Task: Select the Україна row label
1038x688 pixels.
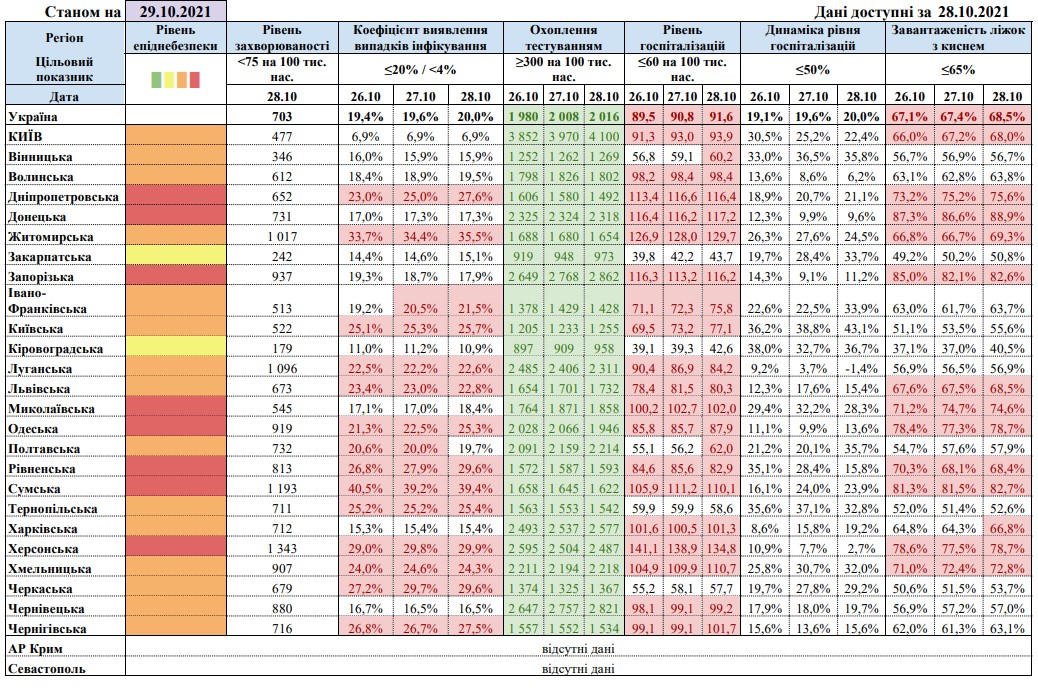Action: coord(31,116)
